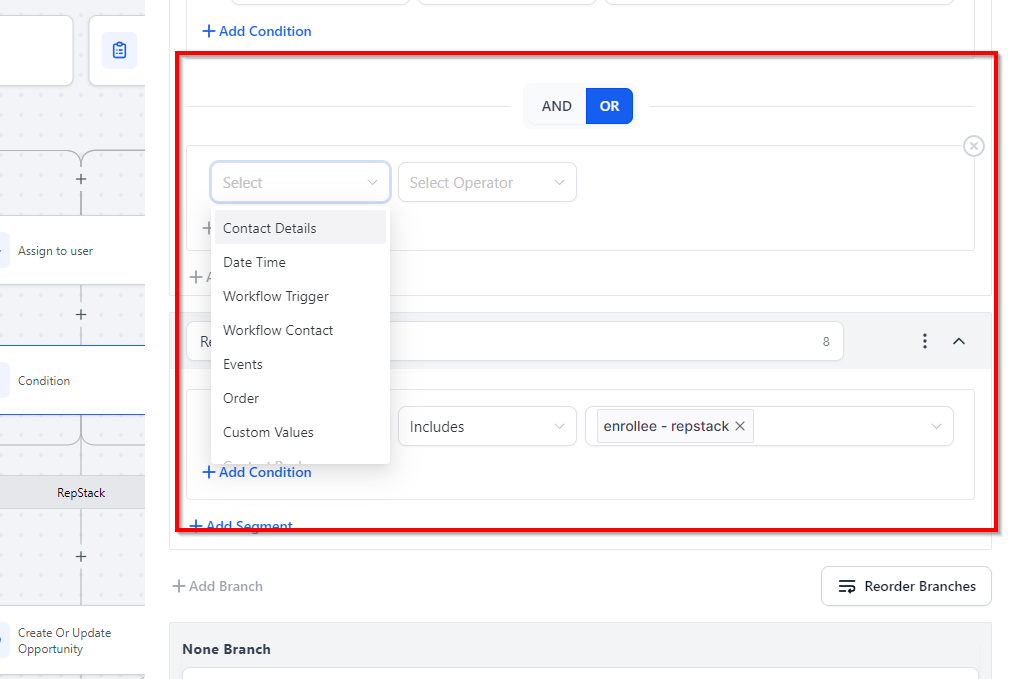This screenshot has height=679, width=1010.
Task: Choose Order from the dropdown list
Action: 300,399
